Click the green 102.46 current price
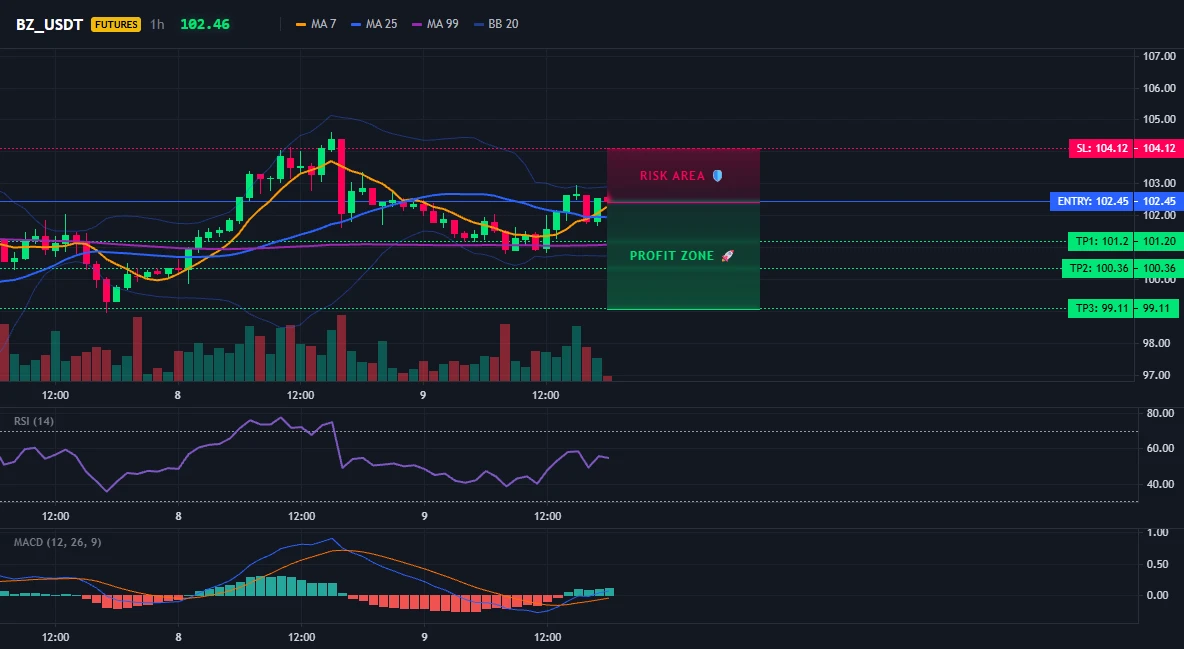The image size is (1184, 649). [205, 24]
